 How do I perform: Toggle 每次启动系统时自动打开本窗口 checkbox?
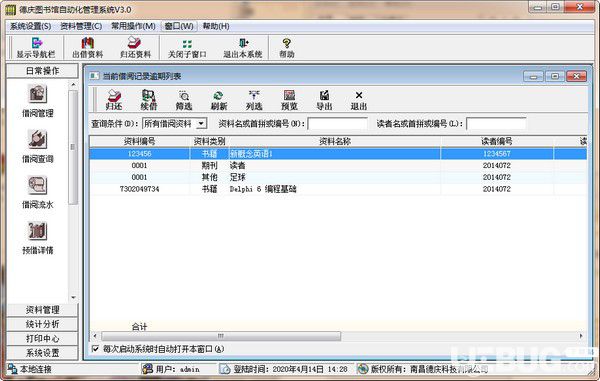95,349
